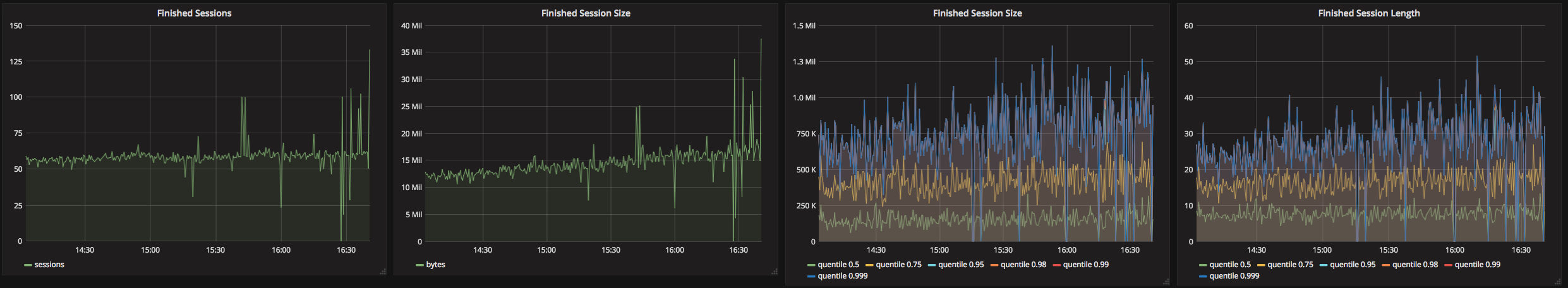Click resize handle of the Finished Sessions panel

(382, 272)
